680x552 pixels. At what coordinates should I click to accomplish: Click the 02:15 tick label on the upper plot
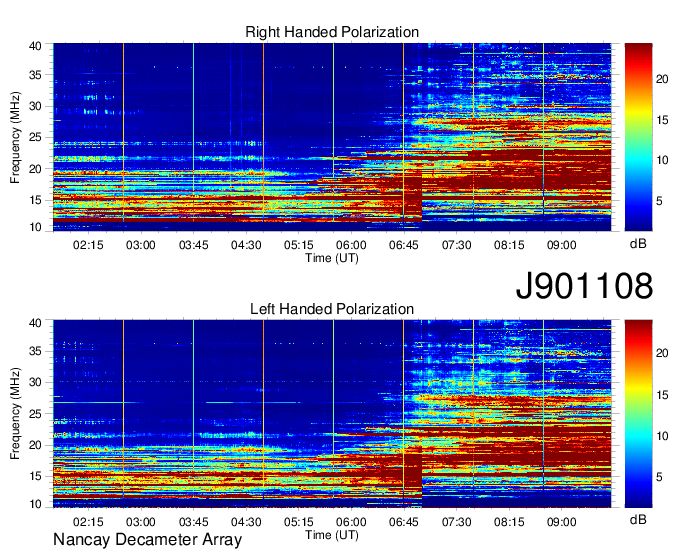click(88, 245)
